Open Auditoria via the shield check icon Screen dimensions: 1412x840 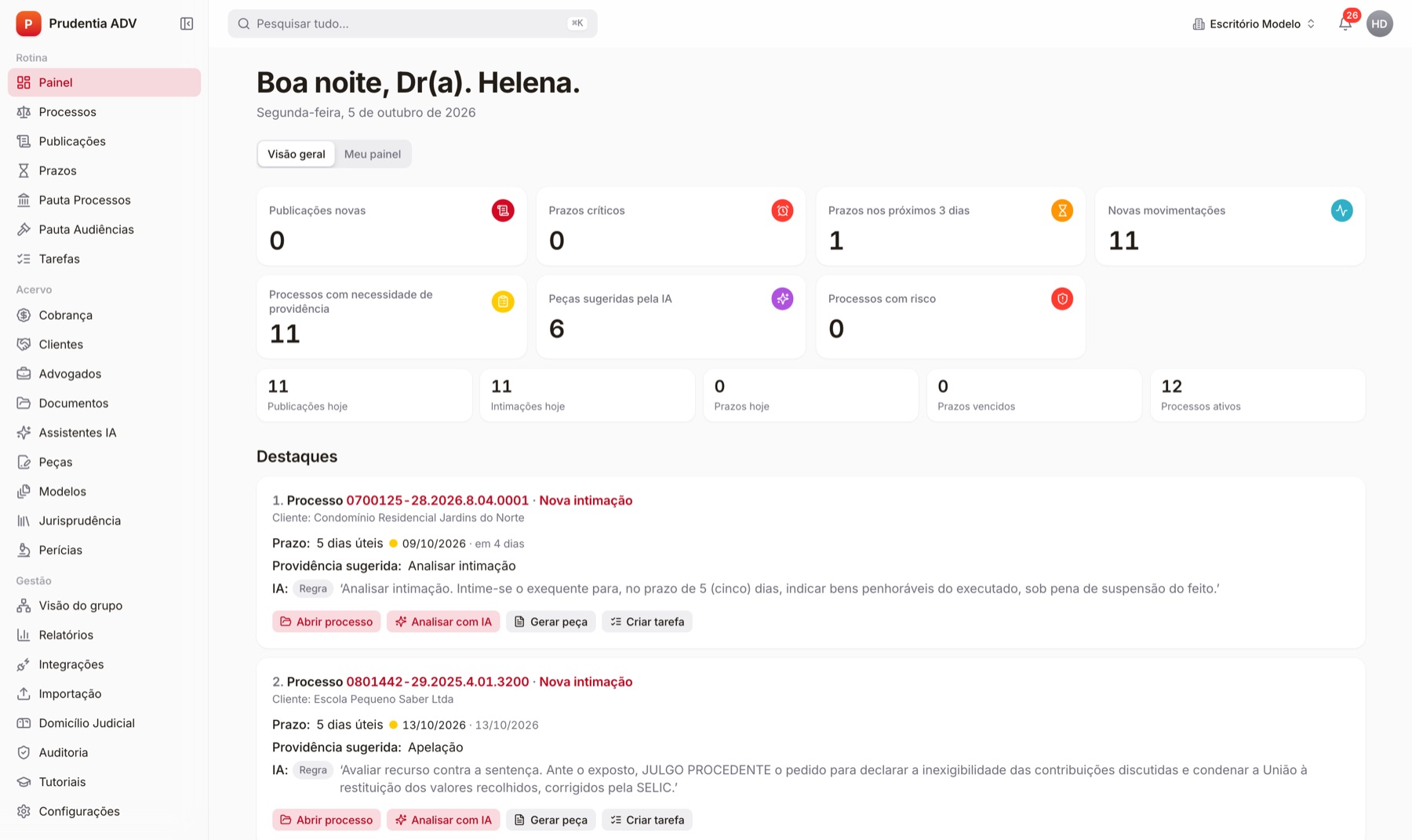24,753
